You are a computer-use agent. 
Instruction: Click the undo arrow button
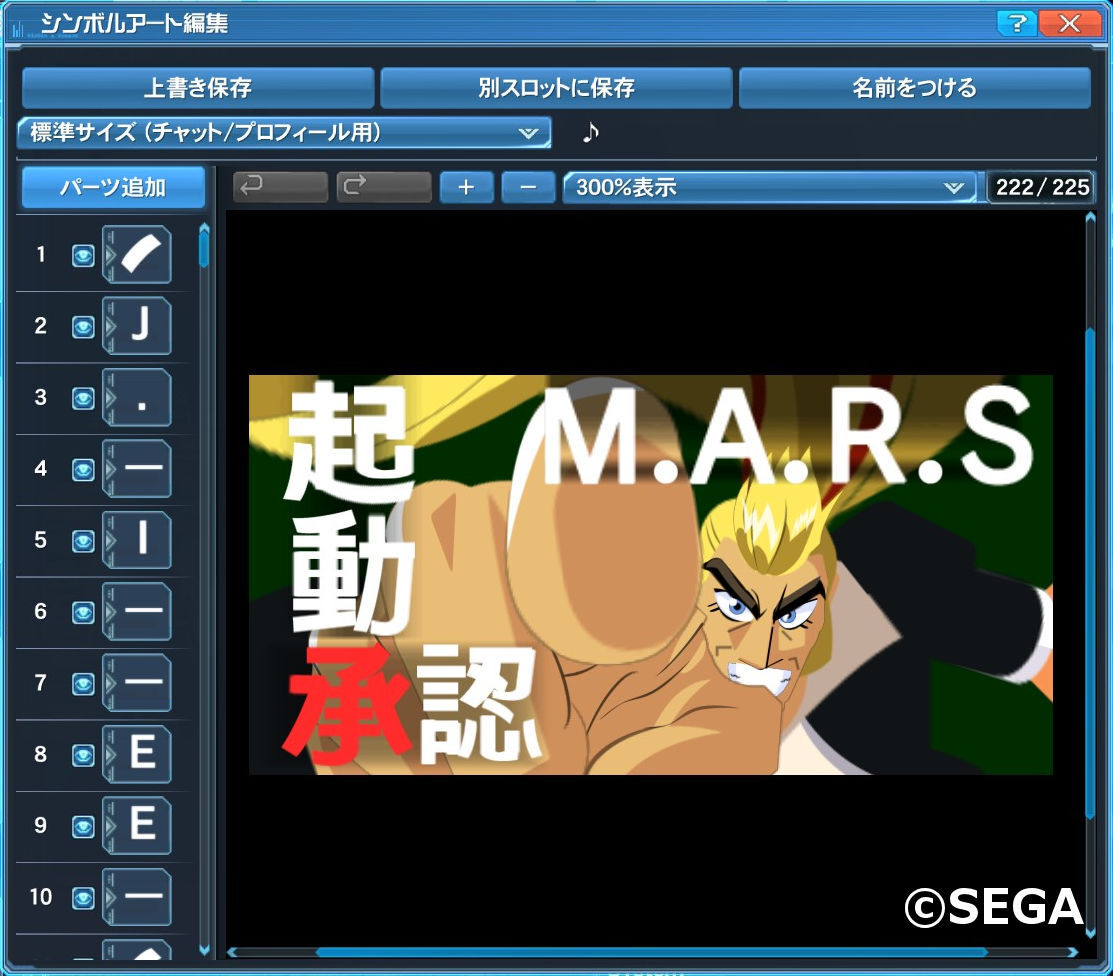click(280, 187)
